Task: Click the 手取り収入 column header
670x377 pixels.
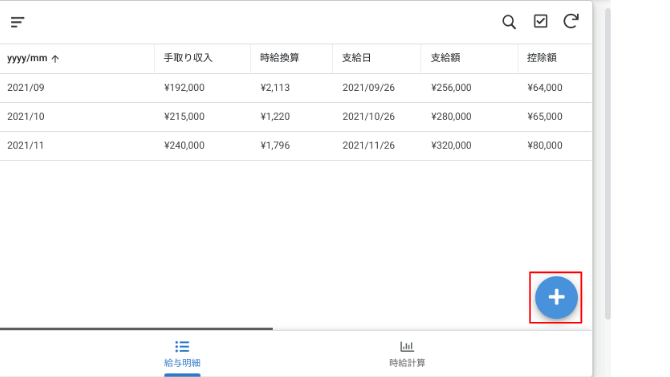Action: 188,58
